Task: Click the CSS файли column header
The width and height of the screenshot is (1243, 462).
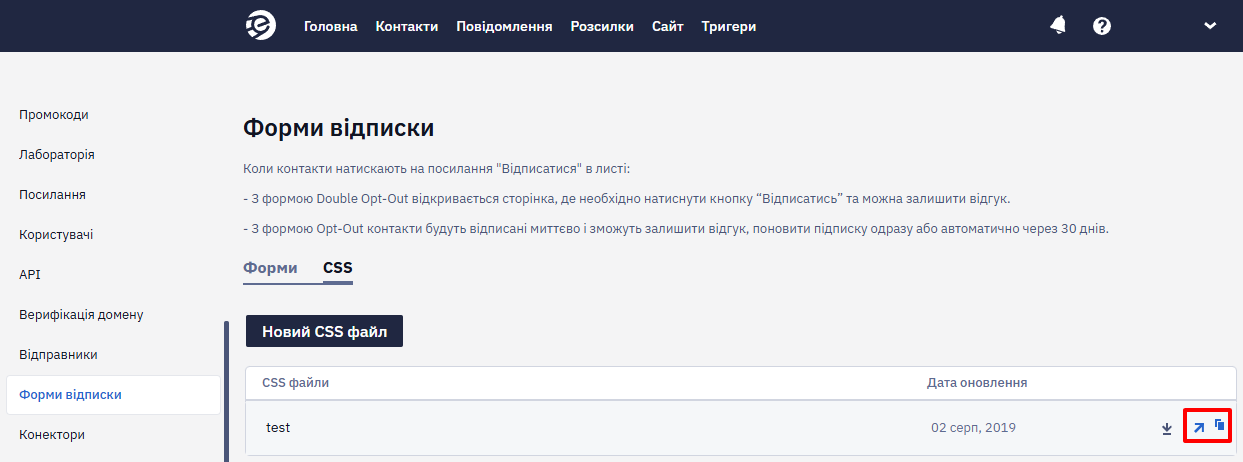Action: point(295,383)
